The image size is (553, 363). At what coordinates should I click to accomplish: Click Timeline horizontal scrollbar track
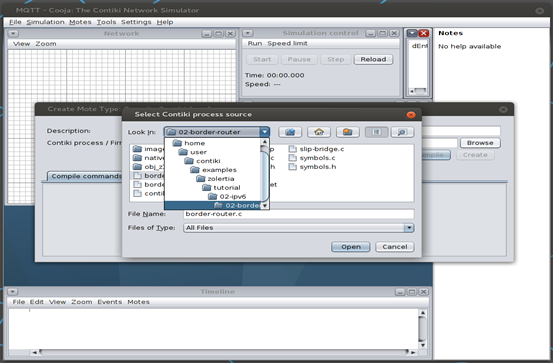point(224,352)
